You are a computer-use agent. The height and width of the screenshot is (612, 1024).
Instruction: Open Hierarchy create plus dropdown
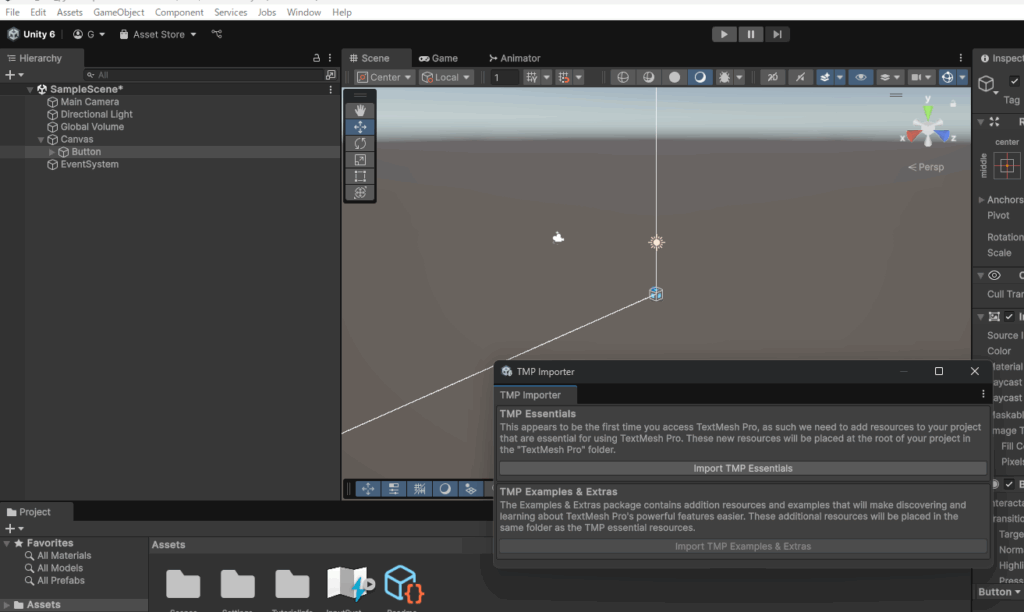pos(14,75)
